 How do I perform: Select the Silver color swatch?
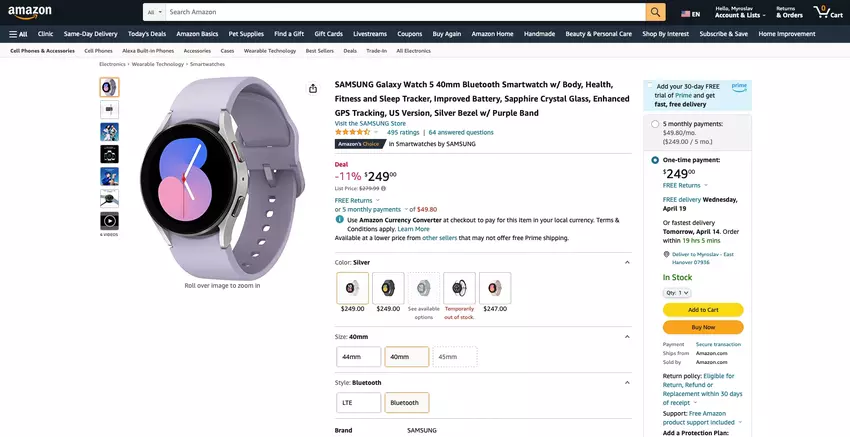tap(352, 288)
